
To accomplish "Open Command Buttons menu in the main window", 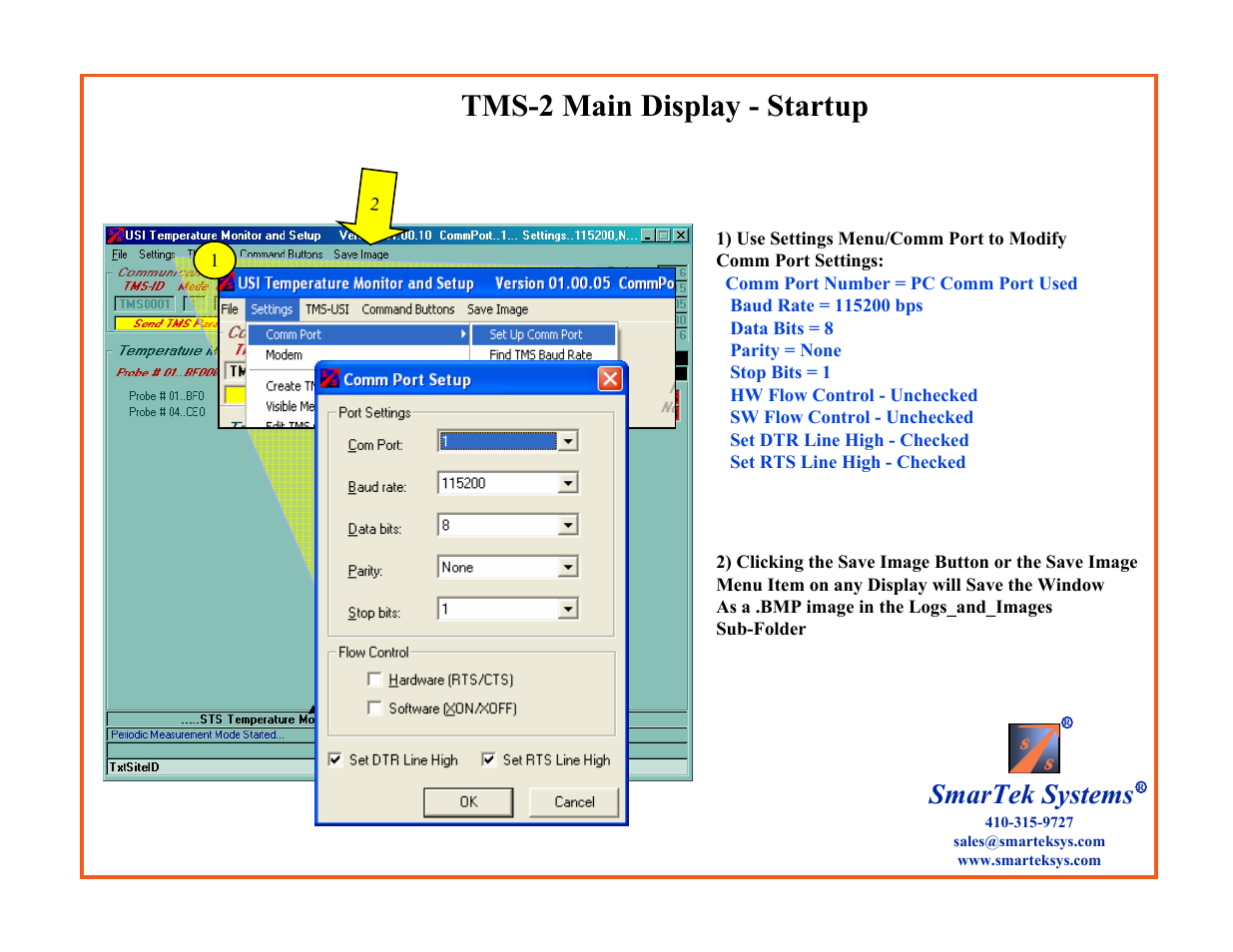I will click(x=282, y=254).
